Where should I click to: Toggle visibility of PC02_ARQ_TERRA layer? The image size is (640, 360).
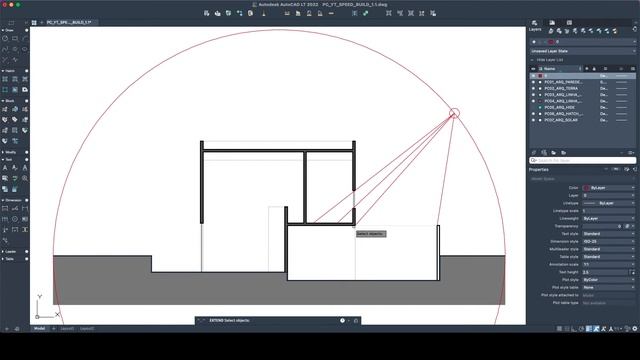[x=533, y=88]
